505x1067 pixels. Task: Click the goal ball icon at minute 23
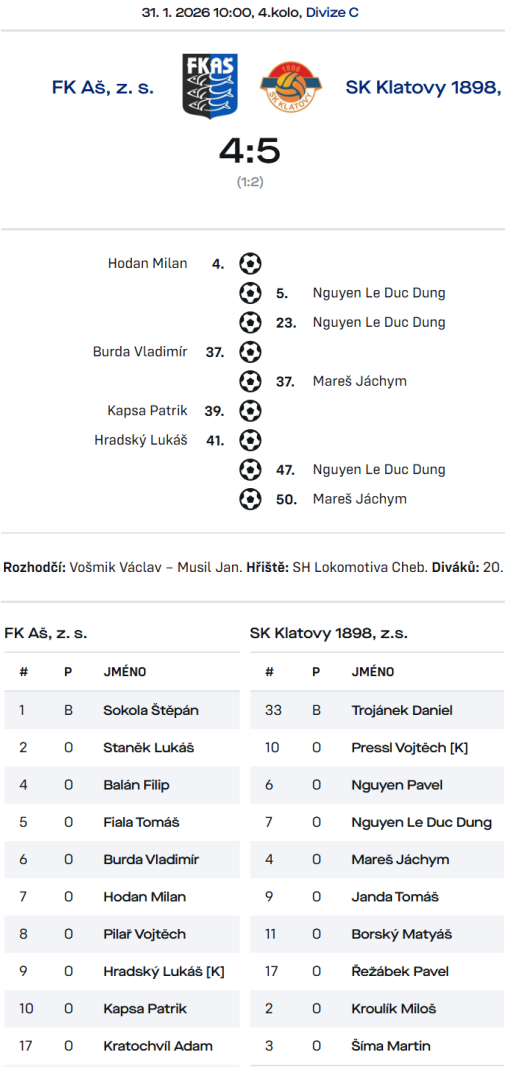[250, 323]
